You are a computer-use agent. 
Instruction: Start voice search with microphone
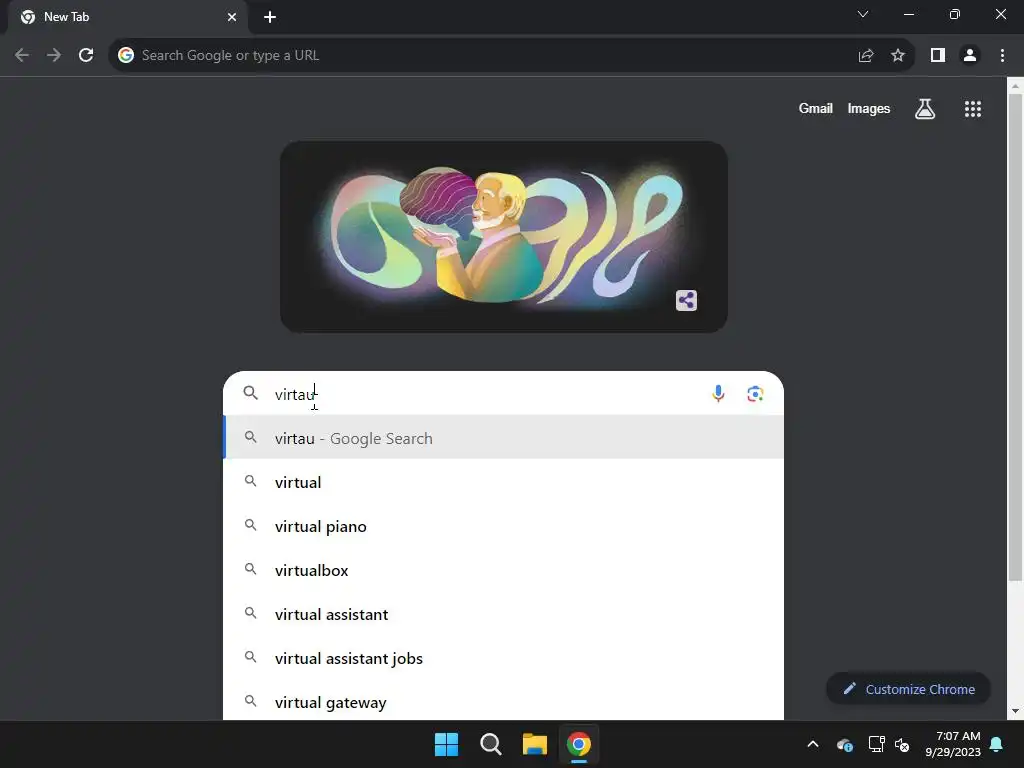pos(718,394)
